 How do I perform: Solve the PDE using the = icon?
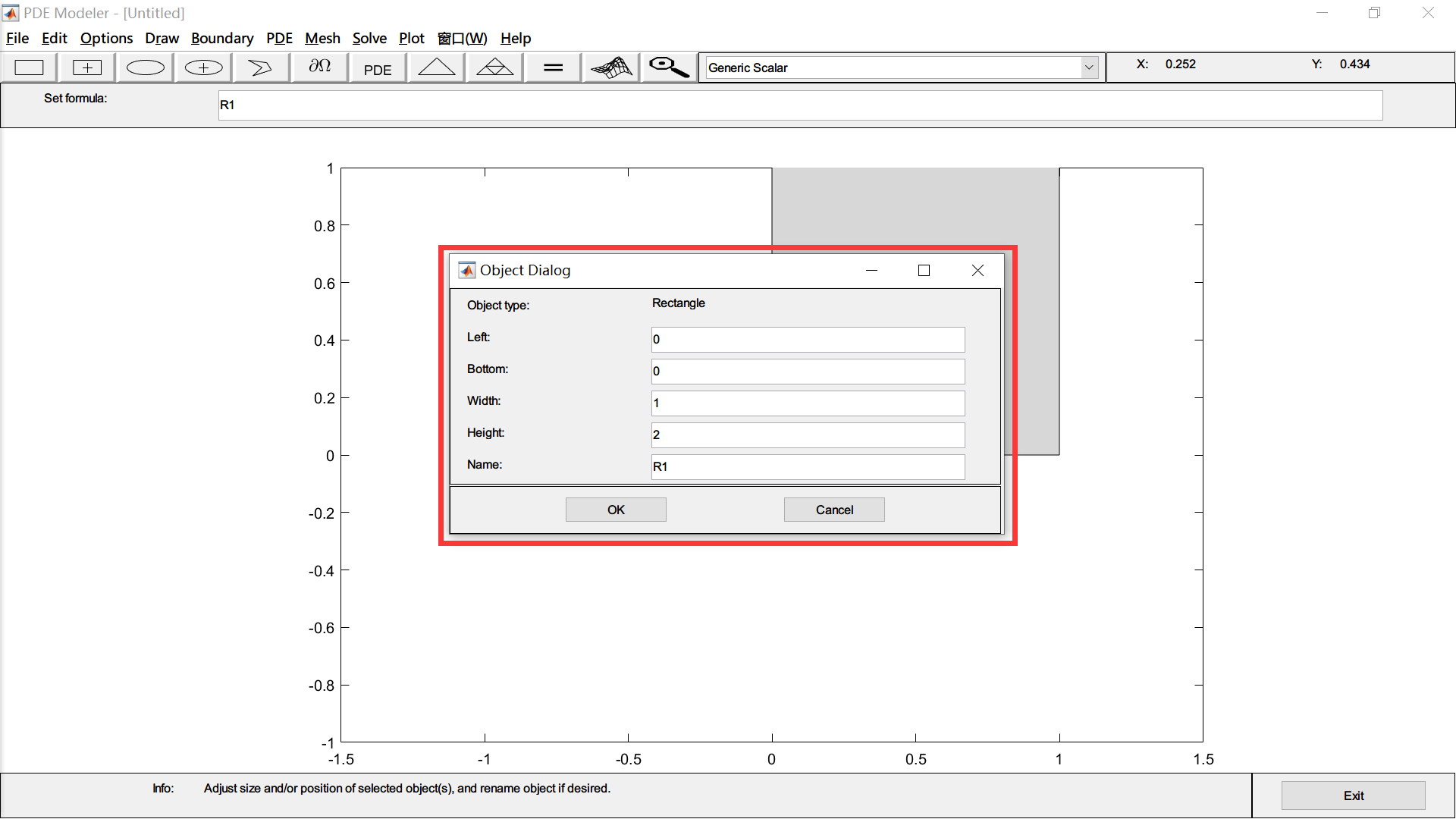point(552,67)
